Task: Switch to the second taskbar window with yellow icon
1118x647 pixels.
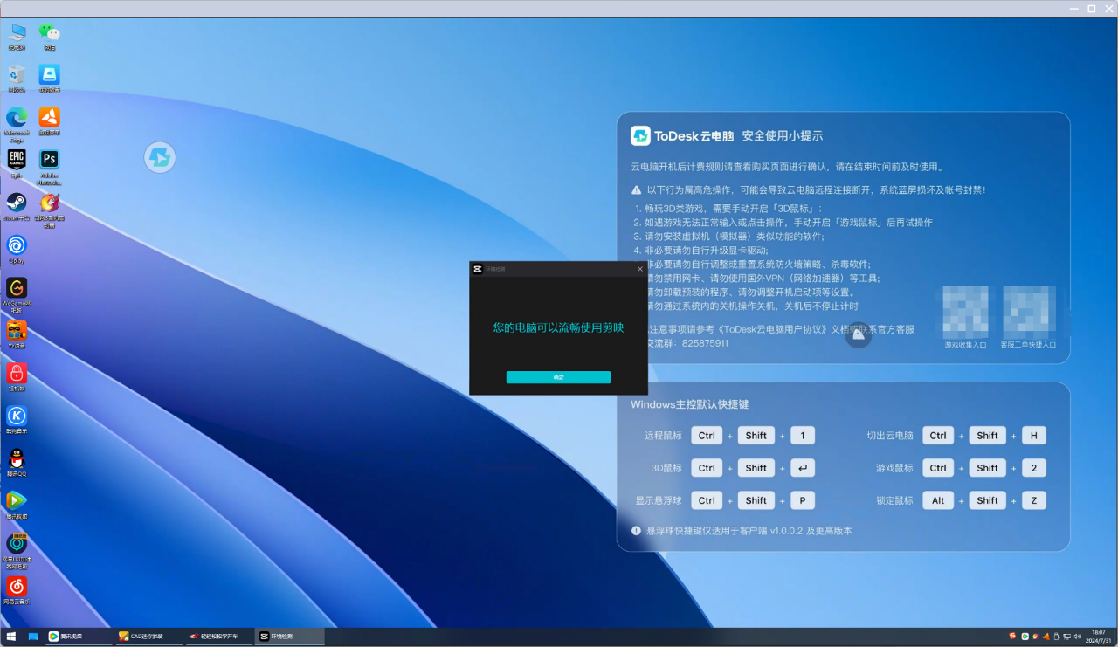Action: pyautogui.click(x=148, y=636)
